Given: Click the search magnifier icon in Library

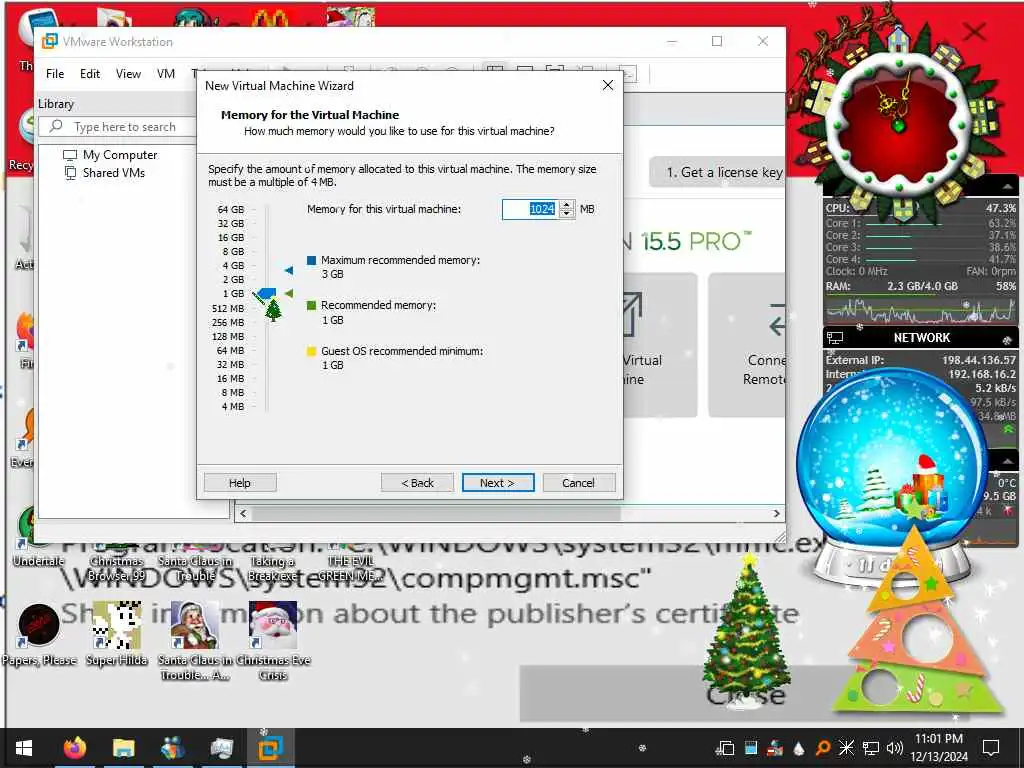Looking at the screenshot, I should pos(57,126).
